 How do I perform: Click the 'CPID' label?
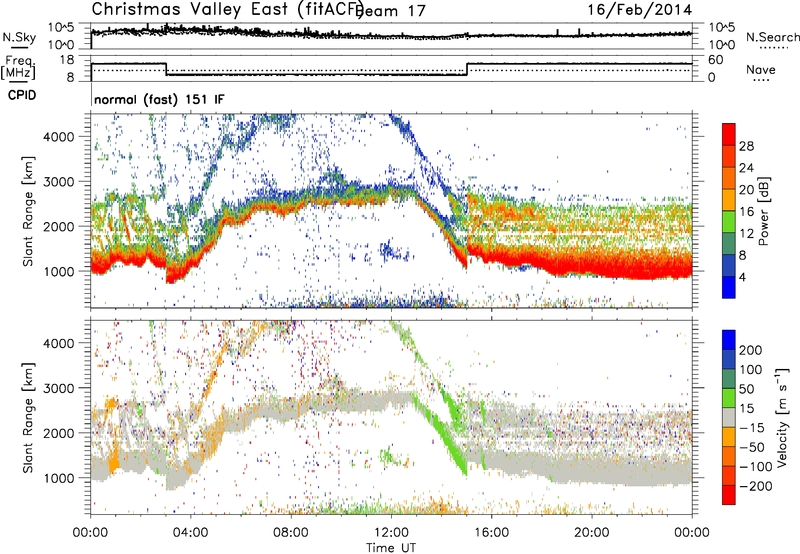(22, 95)
